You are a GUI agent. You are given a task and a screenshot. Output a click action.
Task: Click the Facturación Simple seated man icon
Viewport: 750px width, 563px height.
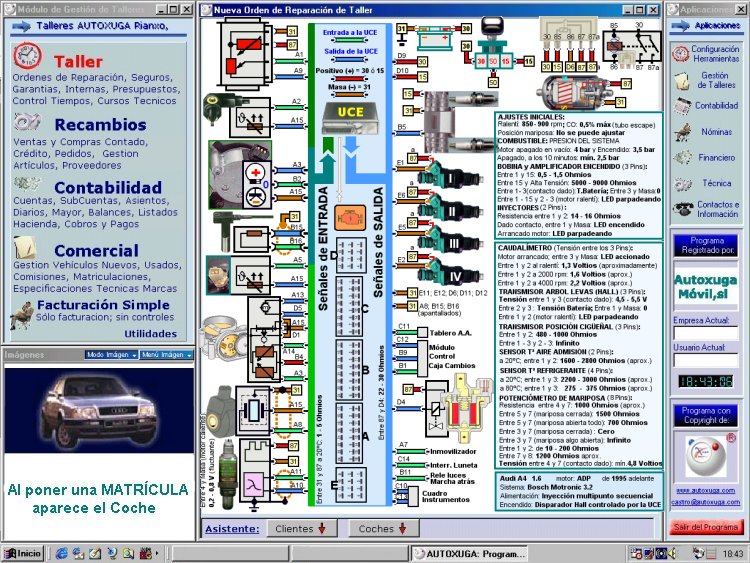tap(22, 315)
